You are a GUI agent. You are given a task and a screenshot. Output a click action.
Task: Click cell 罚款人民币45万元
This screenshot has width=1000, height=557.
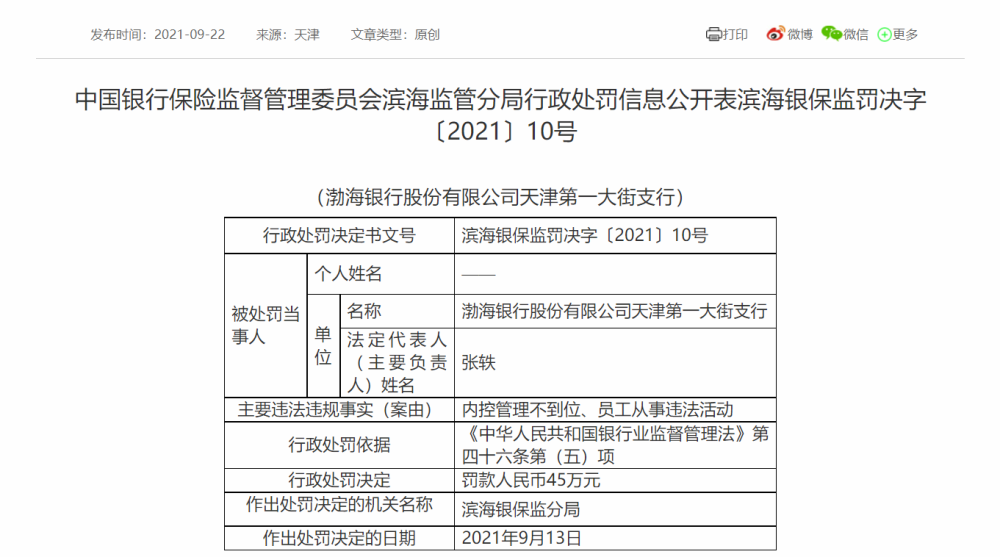click(615, 480)
